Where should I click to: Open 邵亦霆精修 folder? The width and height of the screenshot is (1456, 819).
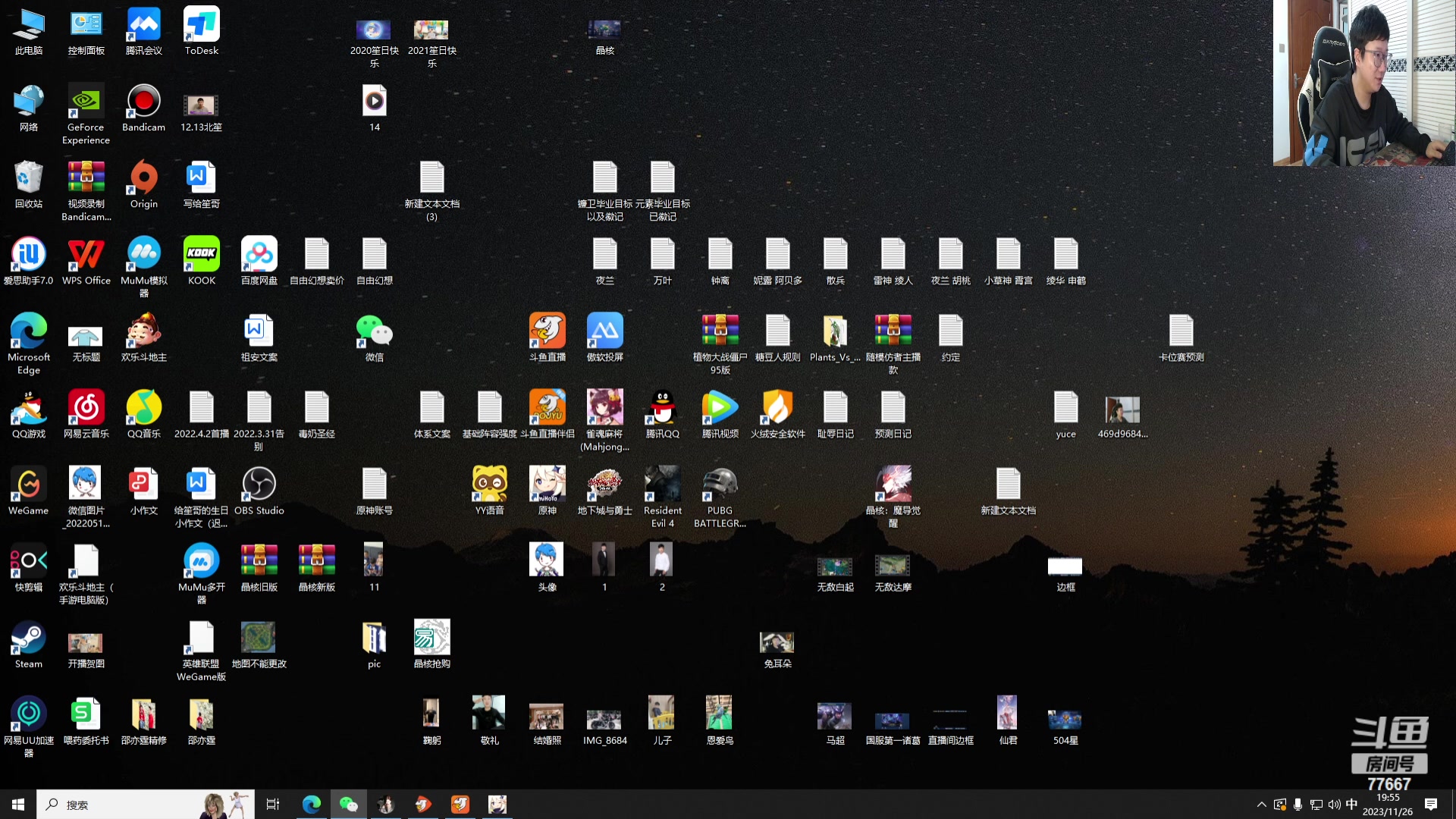click(144, 720)
